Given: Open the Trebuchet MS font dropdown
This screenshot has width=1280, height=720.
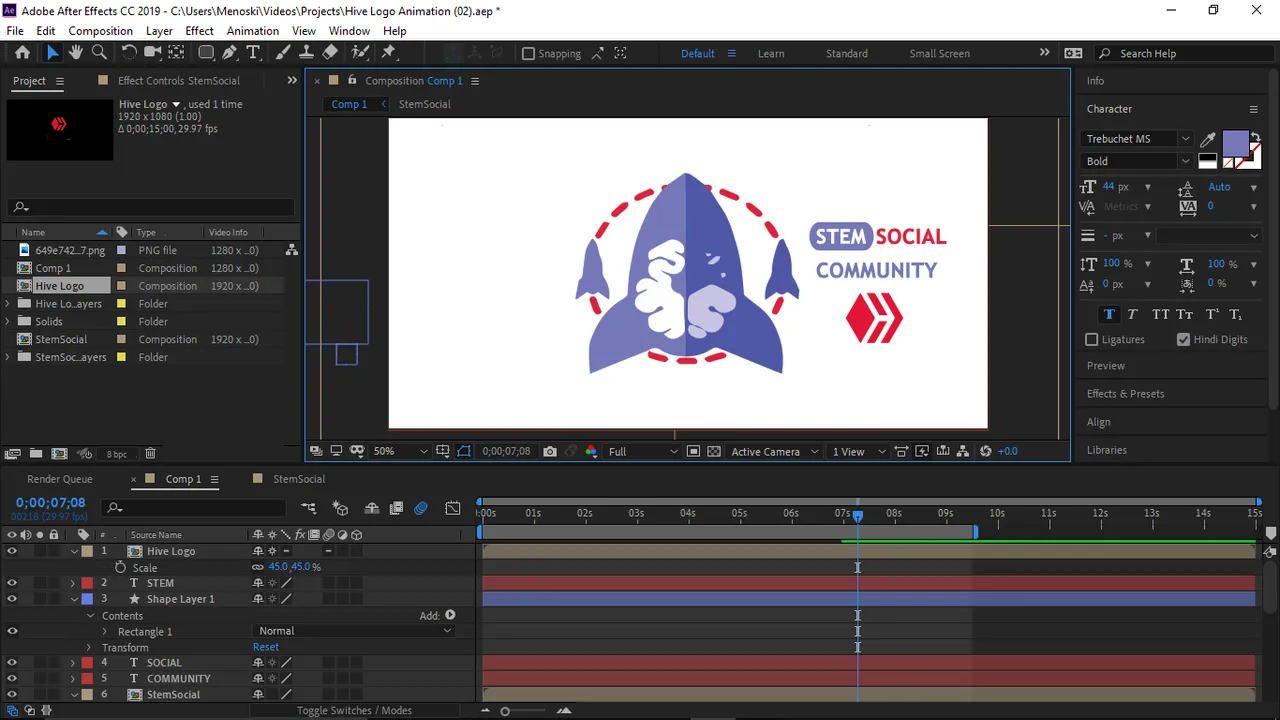Looking at the screenshot, I should tap(1137, 139).
